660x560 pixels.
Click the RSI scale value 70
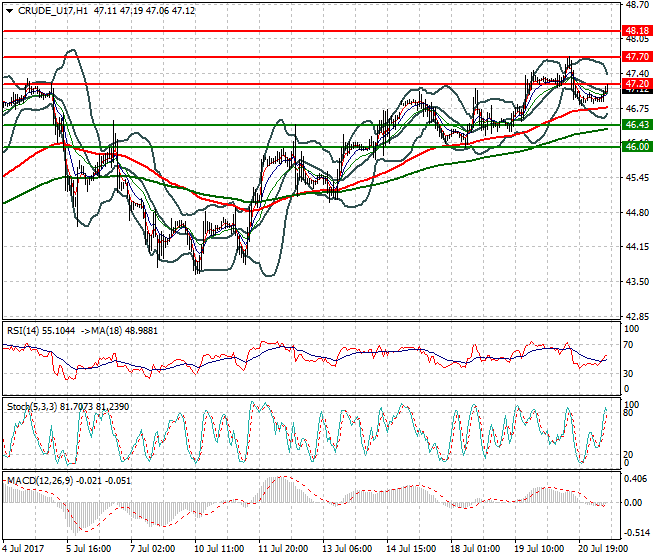click(628, 345)
